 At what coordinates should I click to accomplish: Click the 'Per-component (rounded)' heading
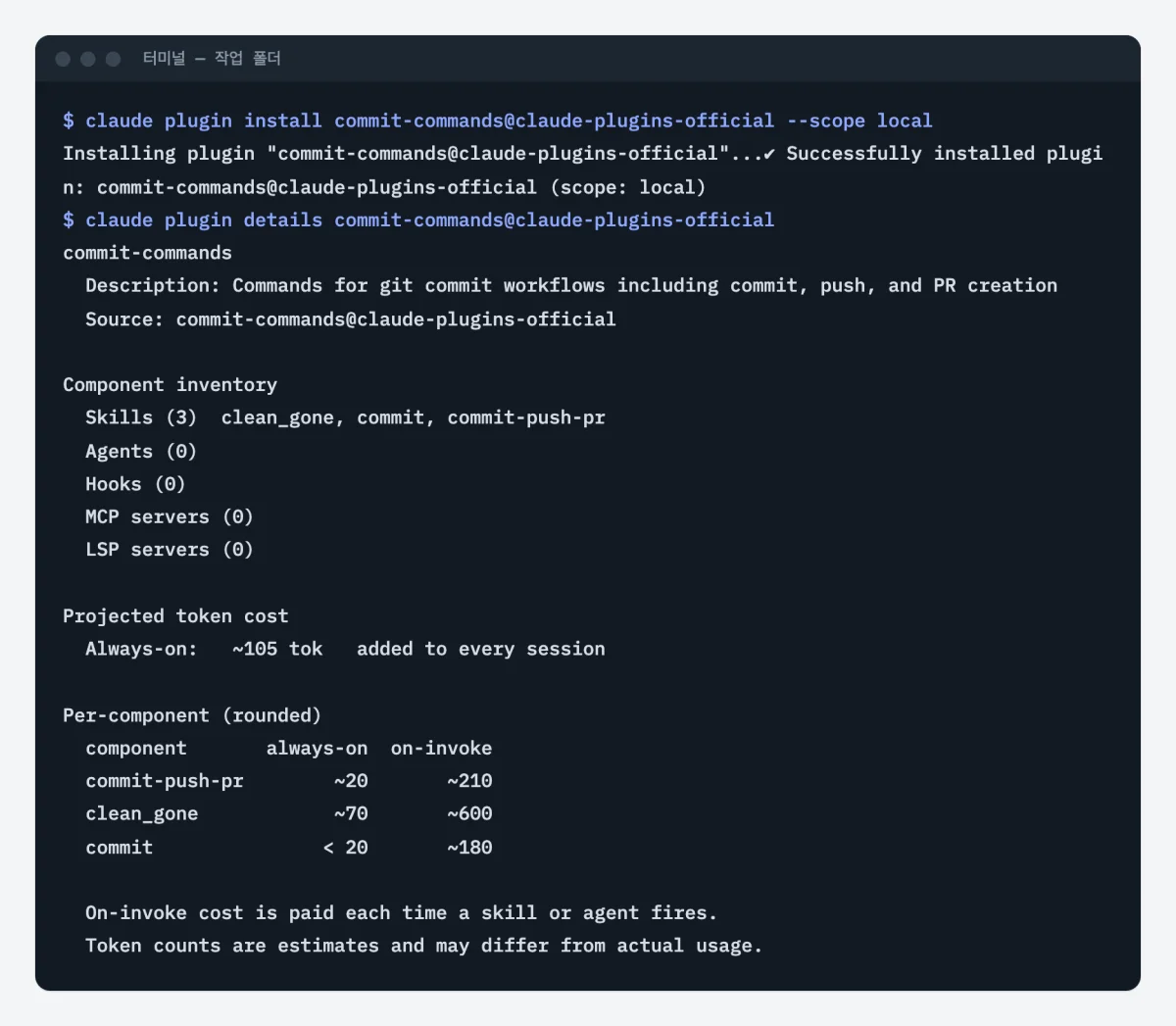(x=192, y=715)
